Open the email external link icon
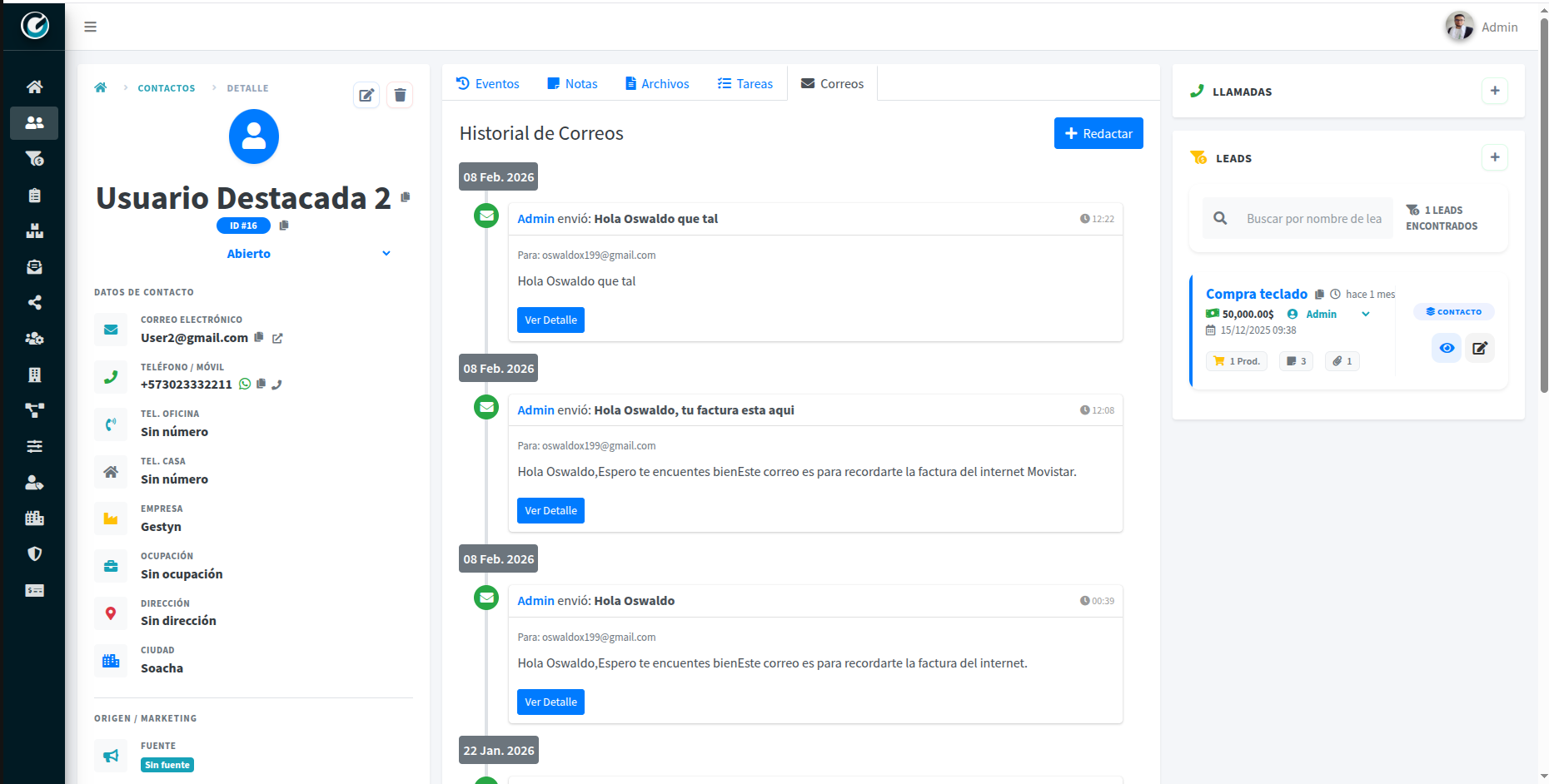This screenshot has height=784, width=1549. 277,338
